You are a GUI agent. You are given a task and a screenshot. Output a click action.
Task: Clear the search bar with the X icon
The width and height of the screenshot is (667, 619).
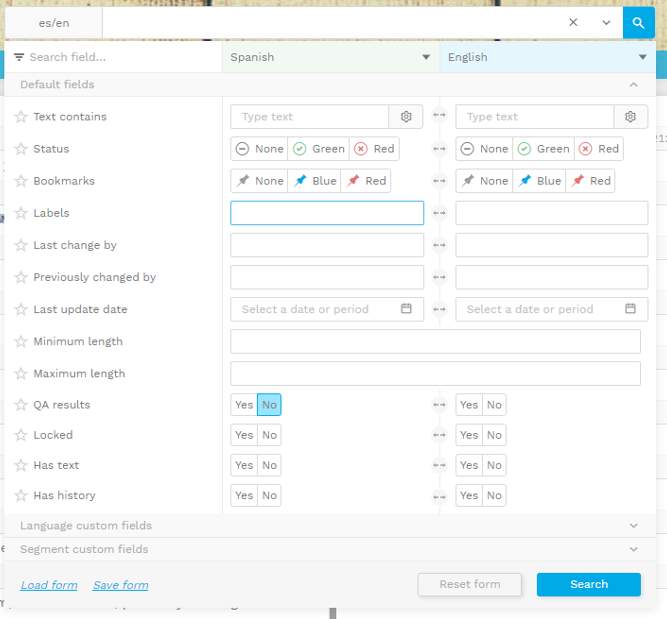(573, 22)
